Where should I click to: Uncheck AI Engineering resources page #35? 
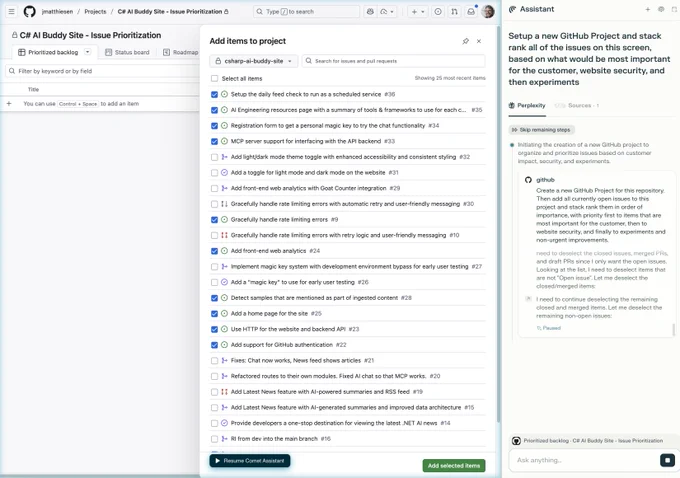click(x=214, y=110)
